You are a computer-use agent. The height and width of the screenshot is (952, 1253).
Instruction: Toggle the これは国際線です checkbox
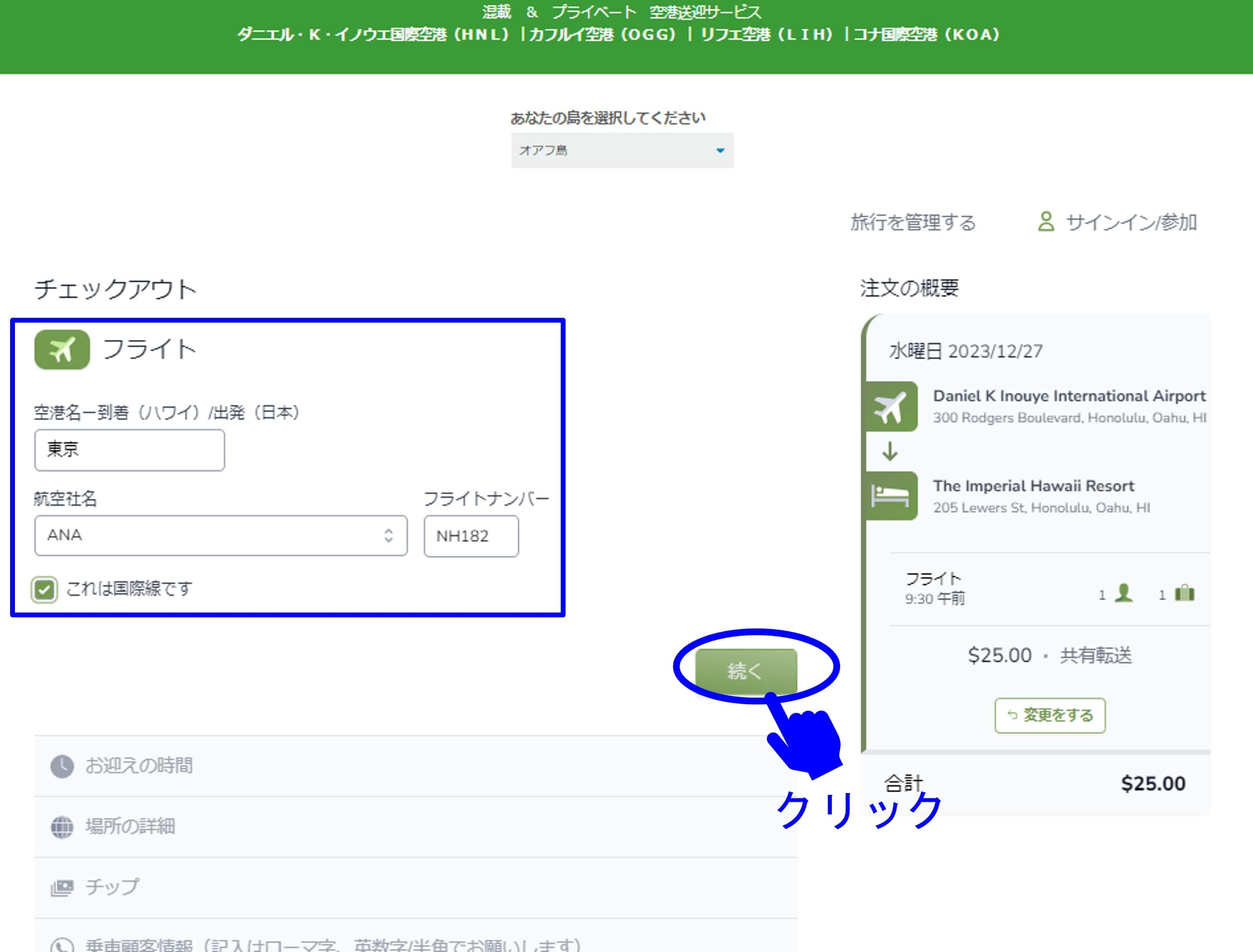[x=44, y=590]
